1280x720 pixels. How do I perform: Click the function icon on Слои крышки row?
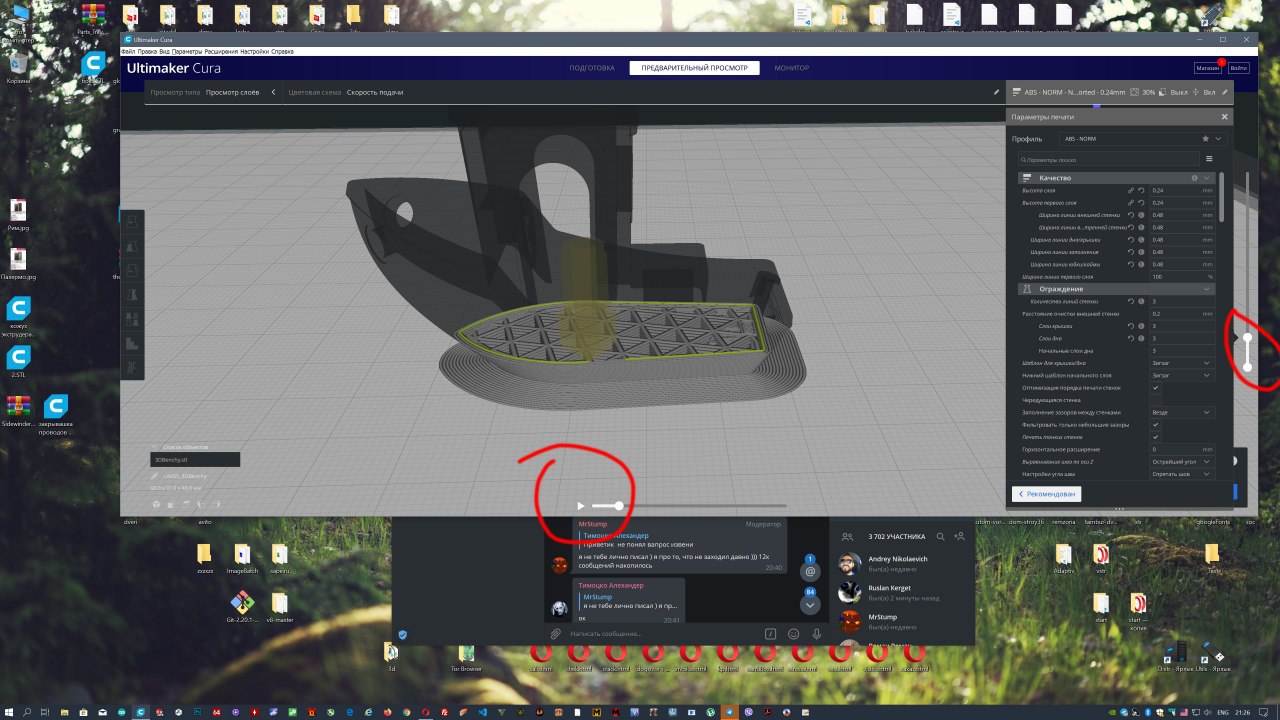click(1141, 326)
